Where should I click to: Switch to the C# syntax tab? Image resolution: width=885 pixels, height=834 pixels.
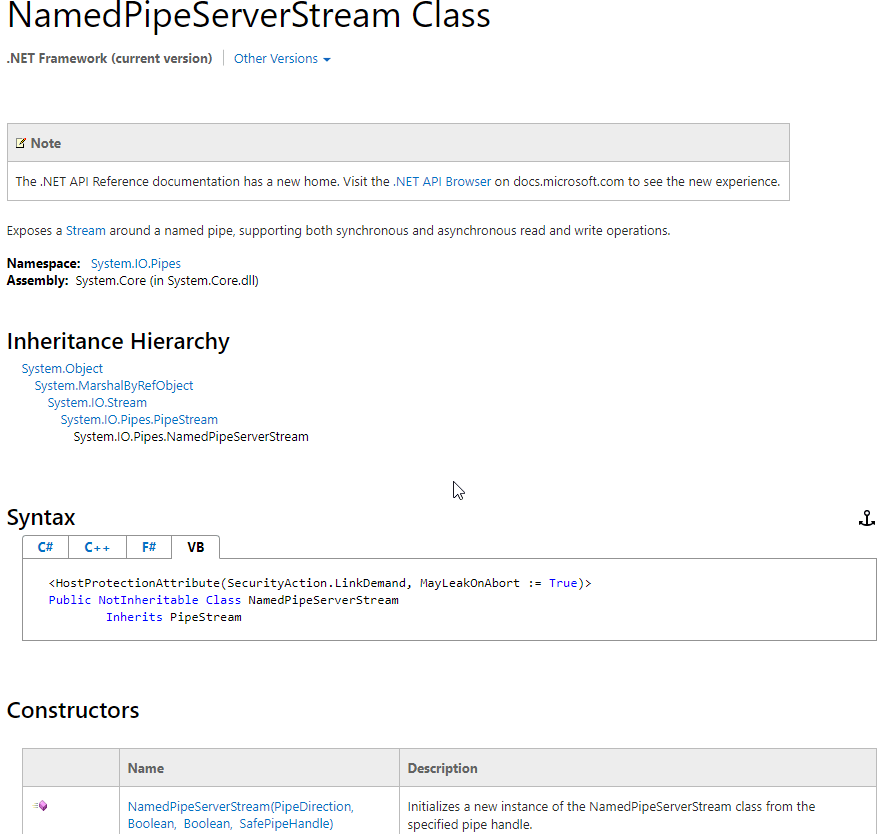(45, 547)
